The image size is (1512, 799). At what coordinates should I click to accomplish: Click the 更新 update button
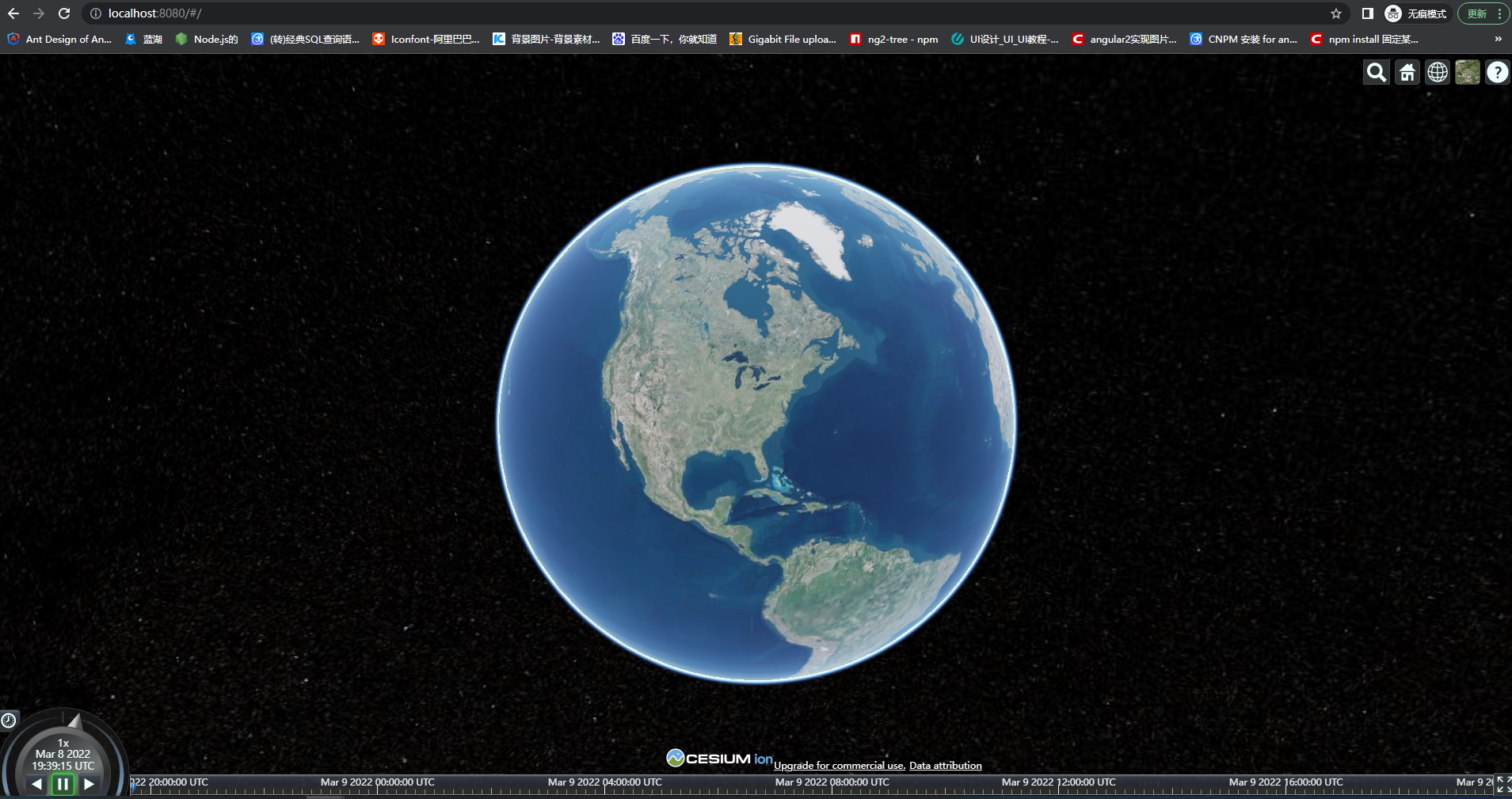[x=1483, y=13]
